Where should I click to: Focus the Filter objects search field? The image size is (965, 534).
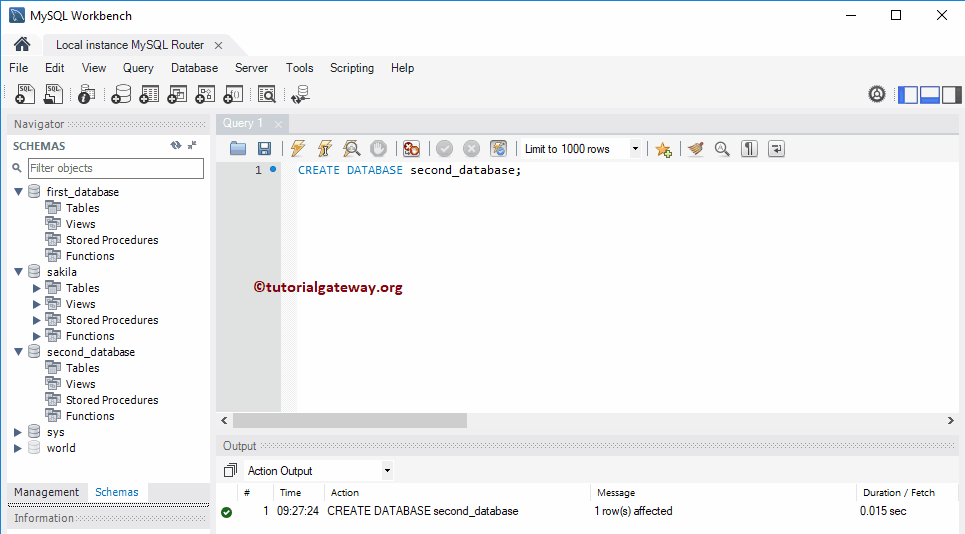[x=116, y=168]
